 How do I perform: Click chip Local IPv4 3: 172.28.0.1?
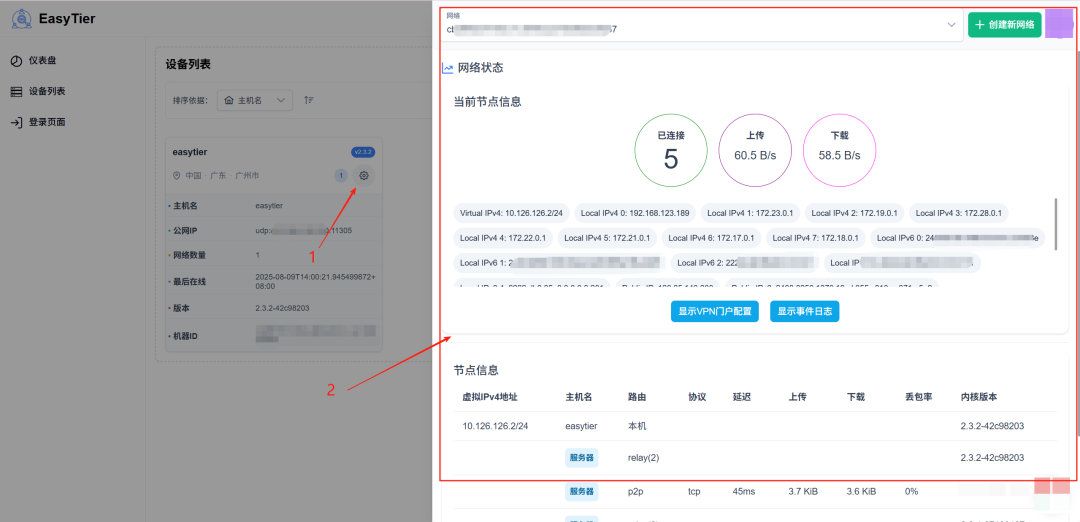coord(958,213)
